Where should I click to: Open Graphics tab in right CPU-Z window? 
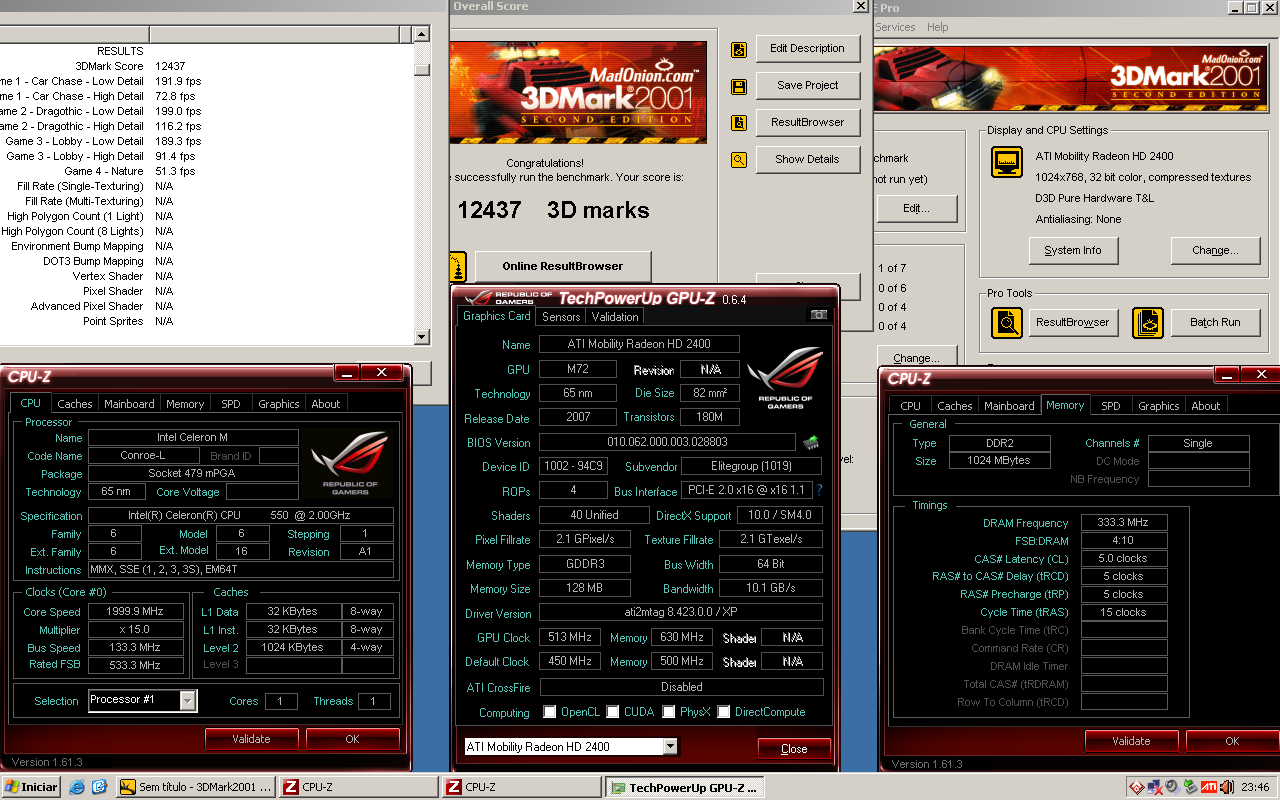pos(1158,406)
